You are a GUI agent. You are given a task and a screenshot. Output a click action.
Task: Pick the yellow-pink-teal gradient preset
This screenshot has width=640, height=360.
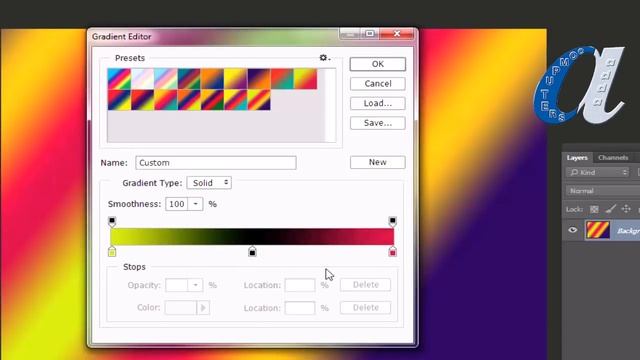click(x=166, y=100)
